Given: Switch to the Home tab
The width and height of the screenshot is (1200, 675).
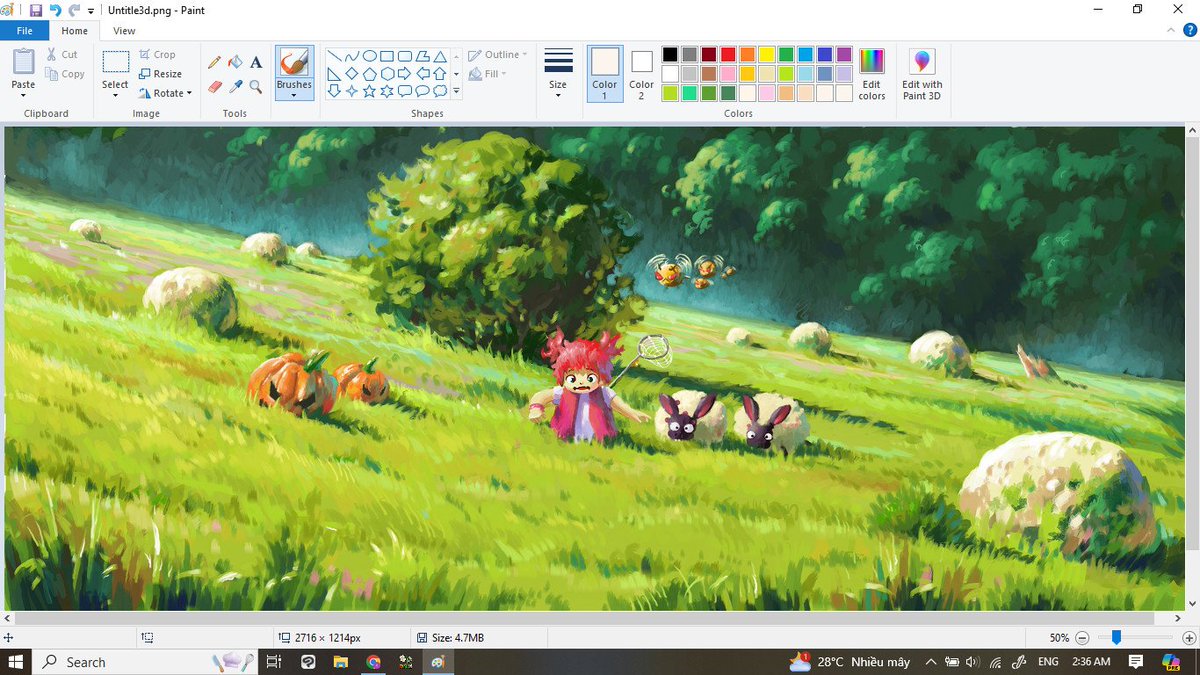Looking at the screenshot, I should (x=75, y=31).
